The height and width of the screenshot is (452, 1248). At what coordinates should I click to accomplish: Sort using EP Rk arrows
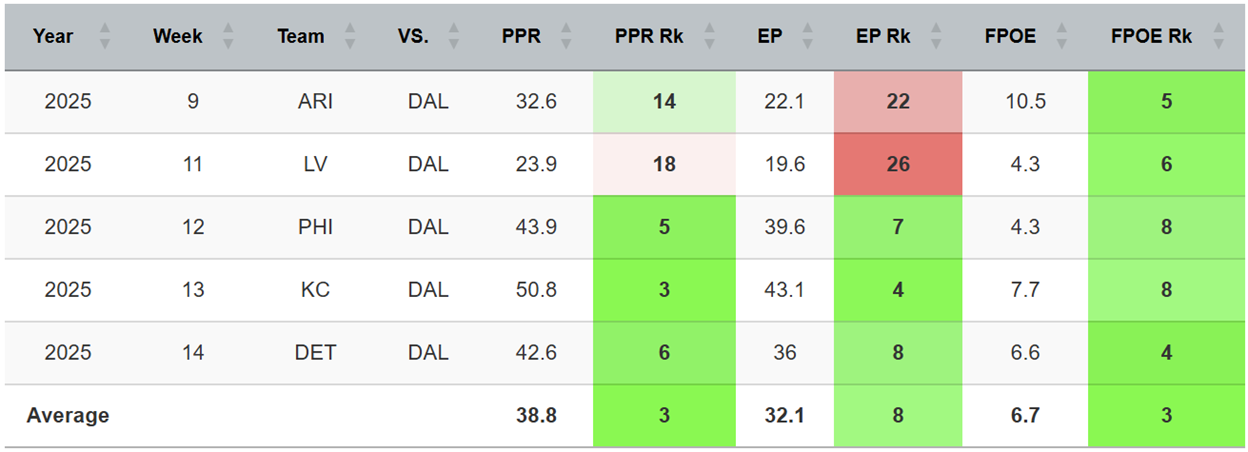(936, 37)
